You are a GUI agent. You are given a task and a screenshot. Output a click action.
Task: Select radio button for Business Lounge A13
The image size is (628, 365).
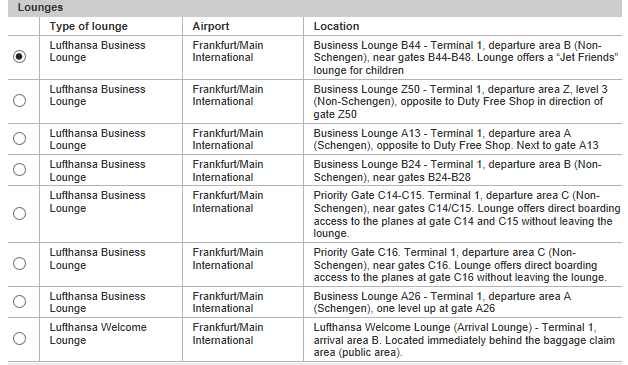click(19, 138)
